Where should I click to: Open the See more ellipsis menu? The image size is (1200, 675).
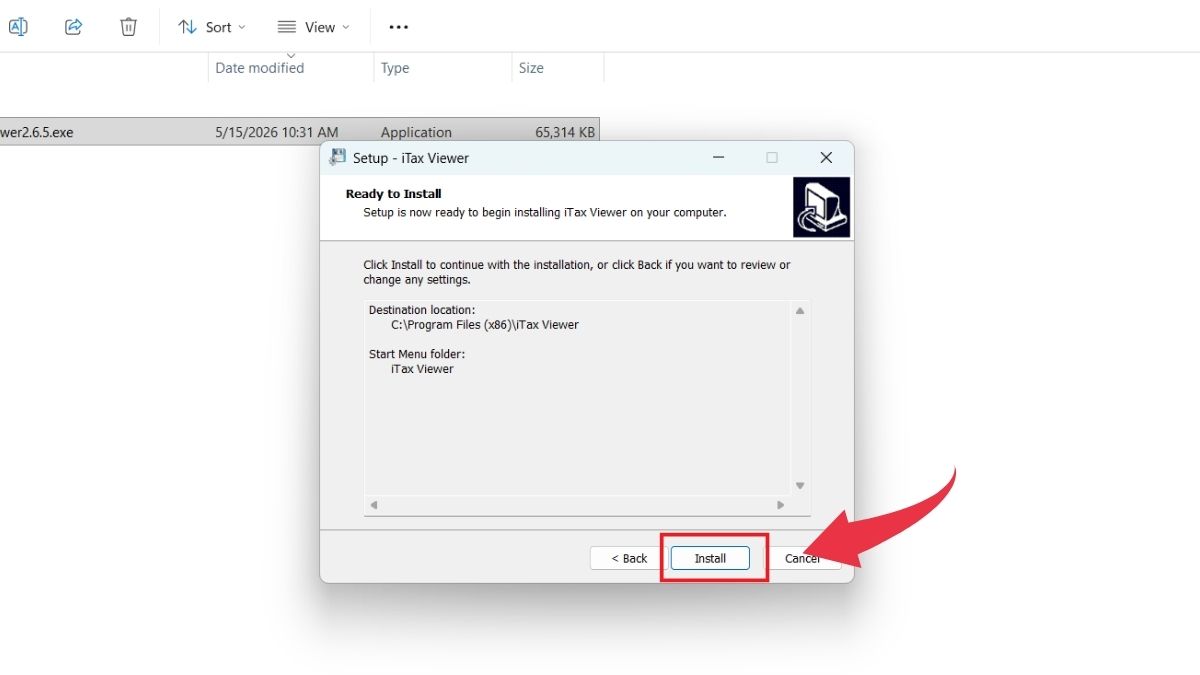[398, 27]
